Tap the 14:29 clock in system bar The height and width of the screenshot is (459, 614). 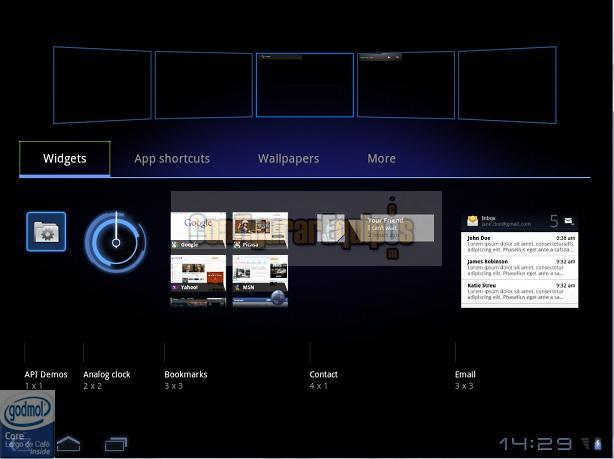pos(535,444)
